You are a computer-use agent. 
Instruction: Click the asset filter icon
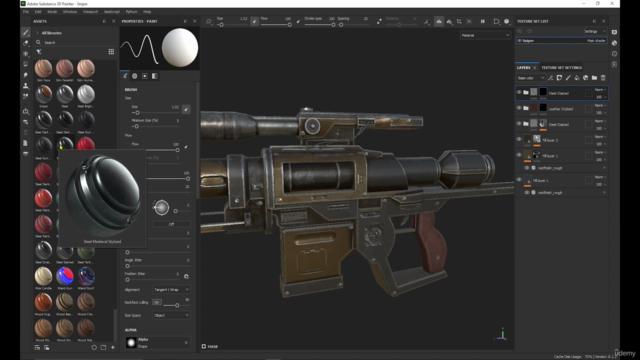[x=39, y=52]
